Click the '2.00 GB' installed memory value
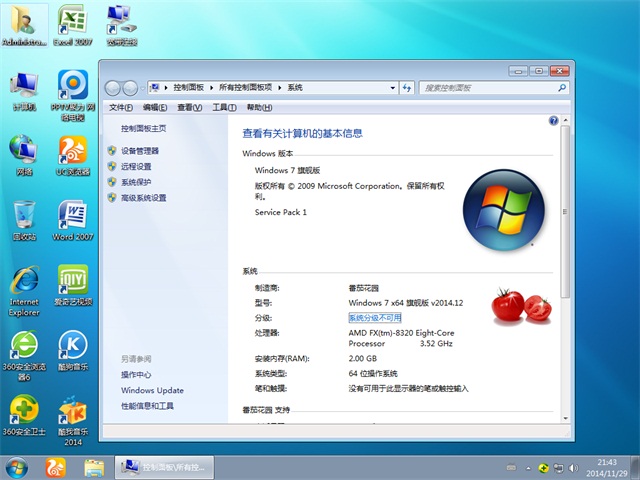640x480 pixels. click(362, 358)
